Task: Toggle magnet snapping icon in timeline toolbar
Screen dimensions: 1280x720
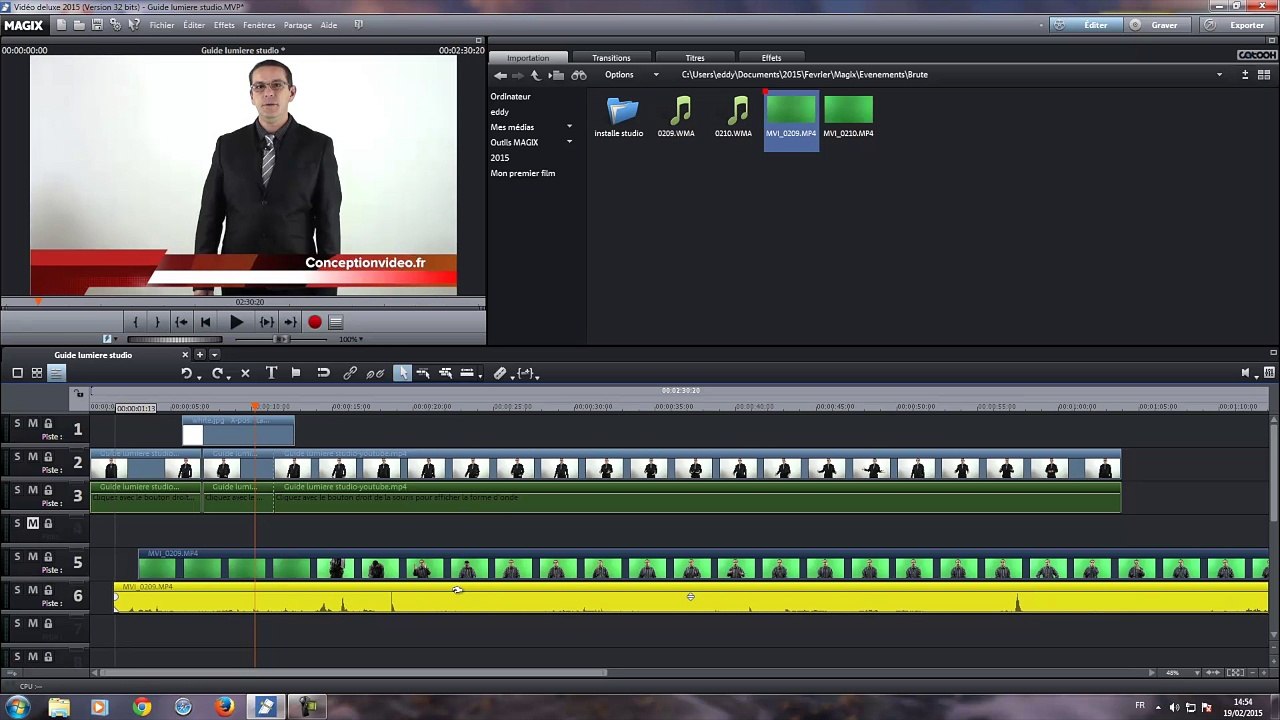Action: click(x=323, y=373)
